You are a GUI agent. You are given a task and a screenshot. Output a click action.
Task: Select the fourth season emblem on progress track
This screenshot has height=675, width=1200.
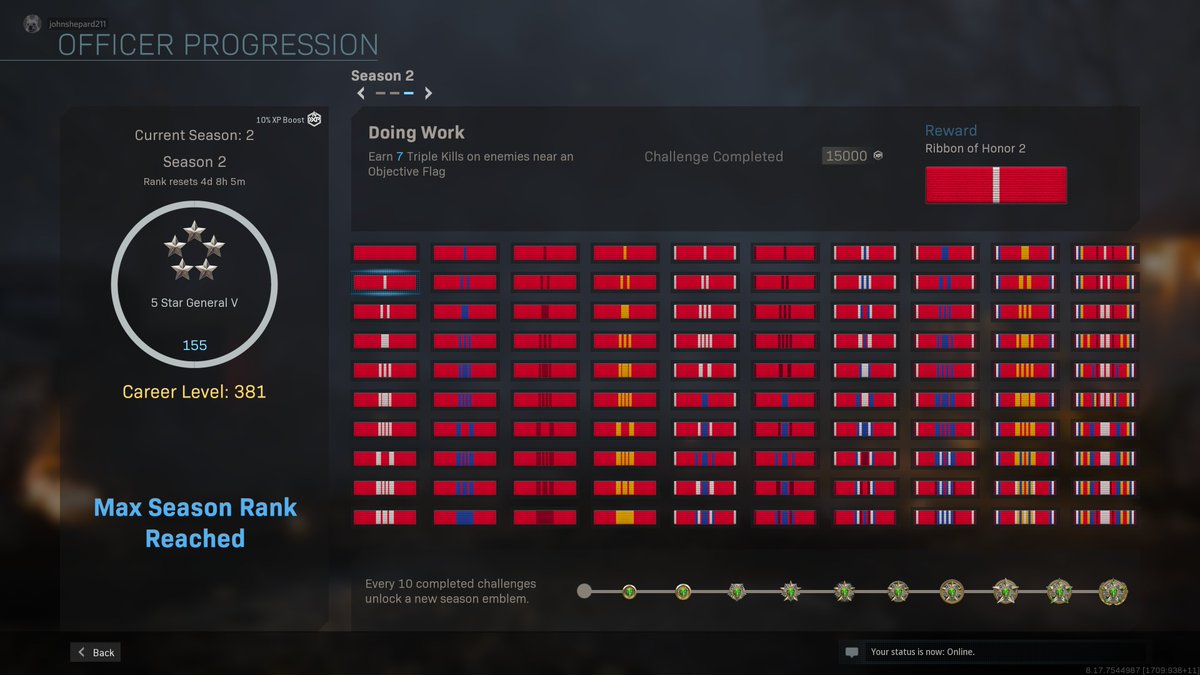(x=791, y=591)
